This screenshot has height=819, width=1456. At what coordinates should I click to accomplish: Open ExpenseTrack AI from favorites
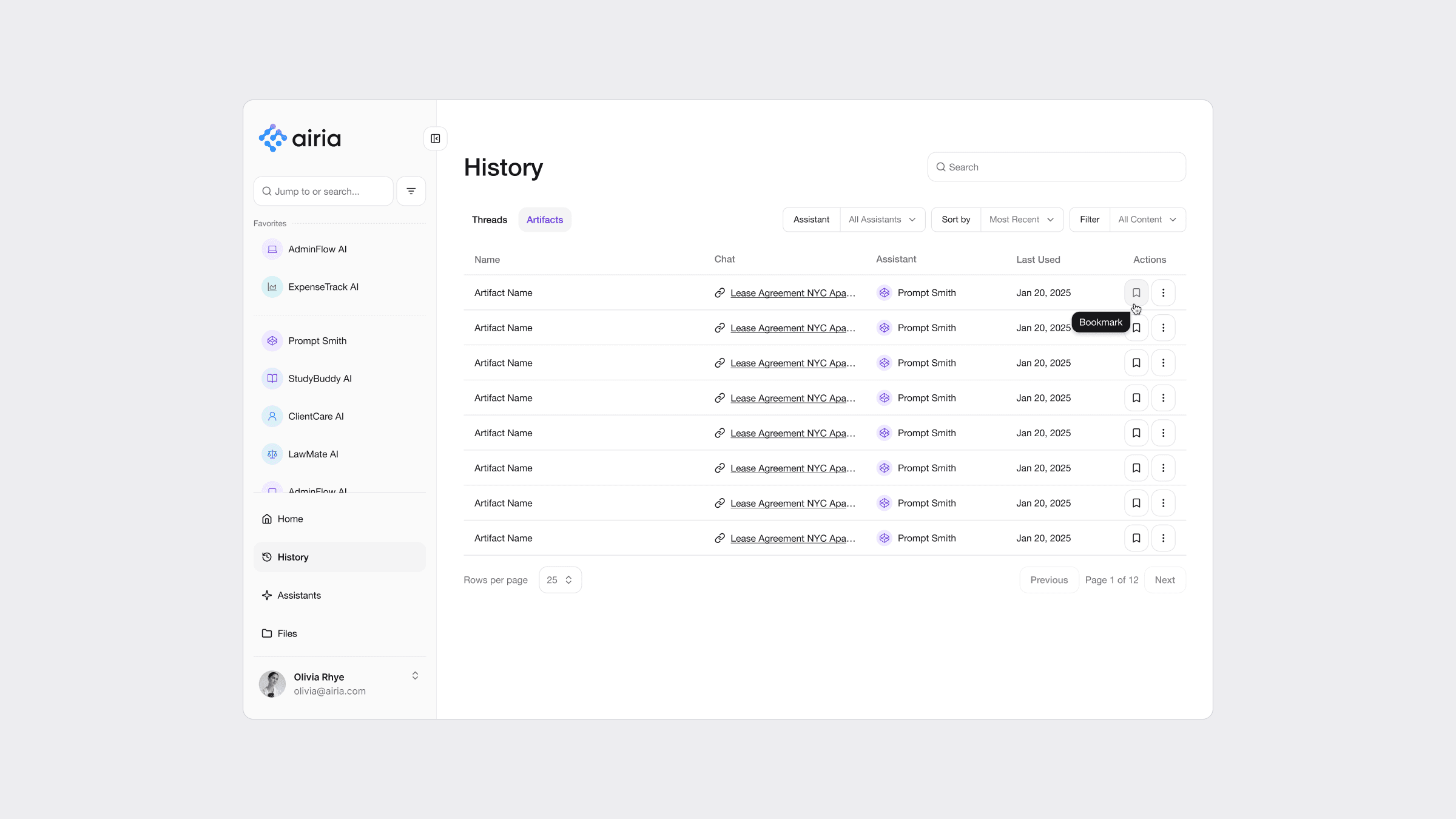(323, 287)
